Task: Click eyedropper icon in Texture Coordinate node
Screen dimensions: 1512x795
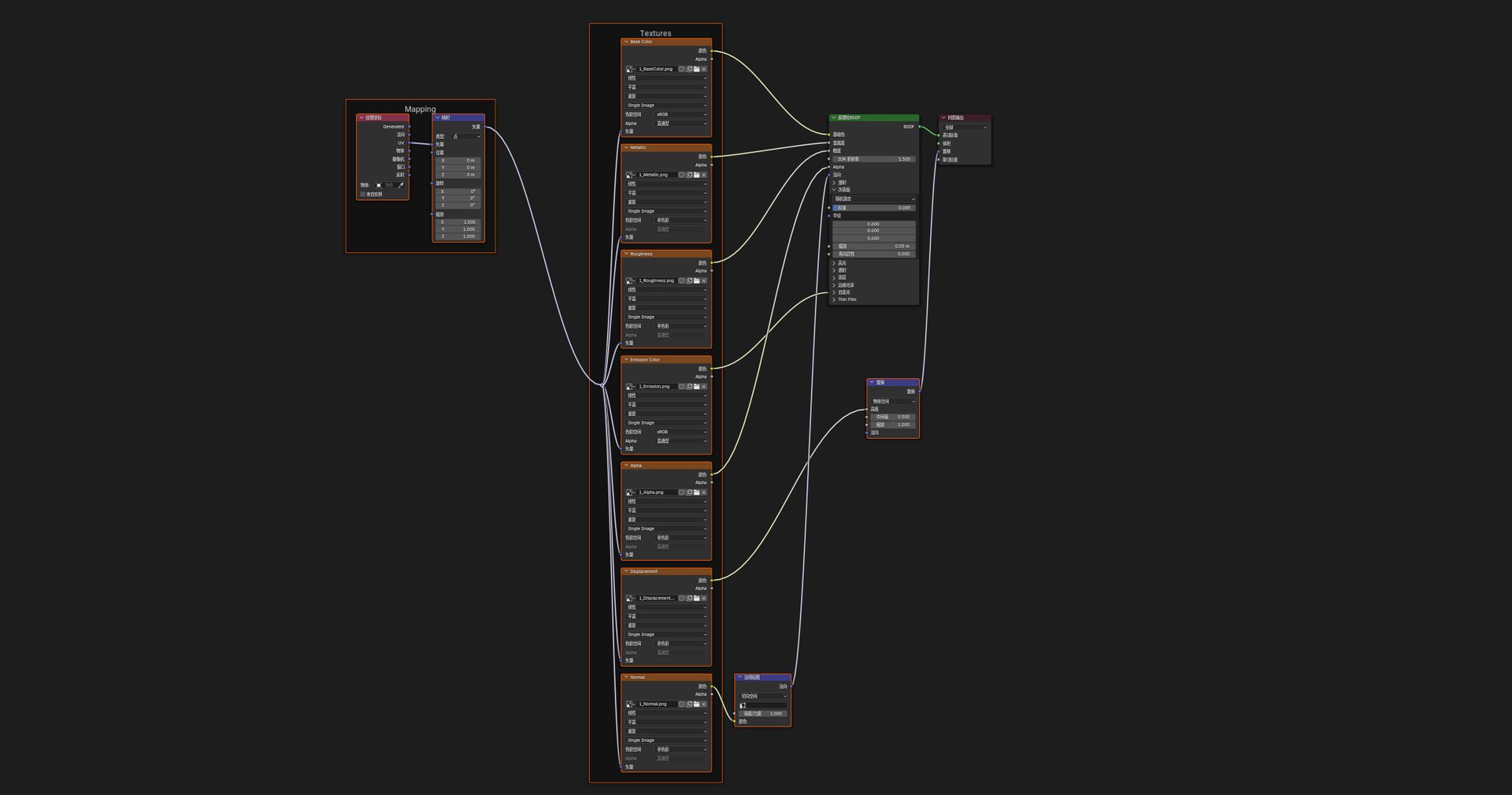Action: (401, 185)
